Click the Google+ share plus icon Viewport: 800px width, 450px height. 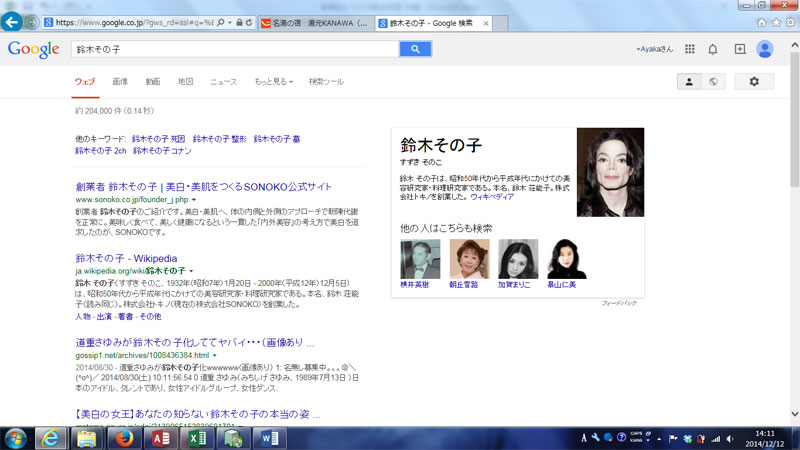pyautogui.click(x=740, y=49)
